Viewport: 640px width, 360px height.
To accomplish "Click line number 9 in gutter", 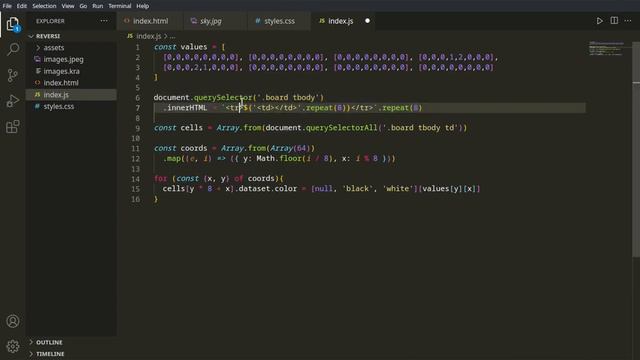I will (x=138, y=128).
